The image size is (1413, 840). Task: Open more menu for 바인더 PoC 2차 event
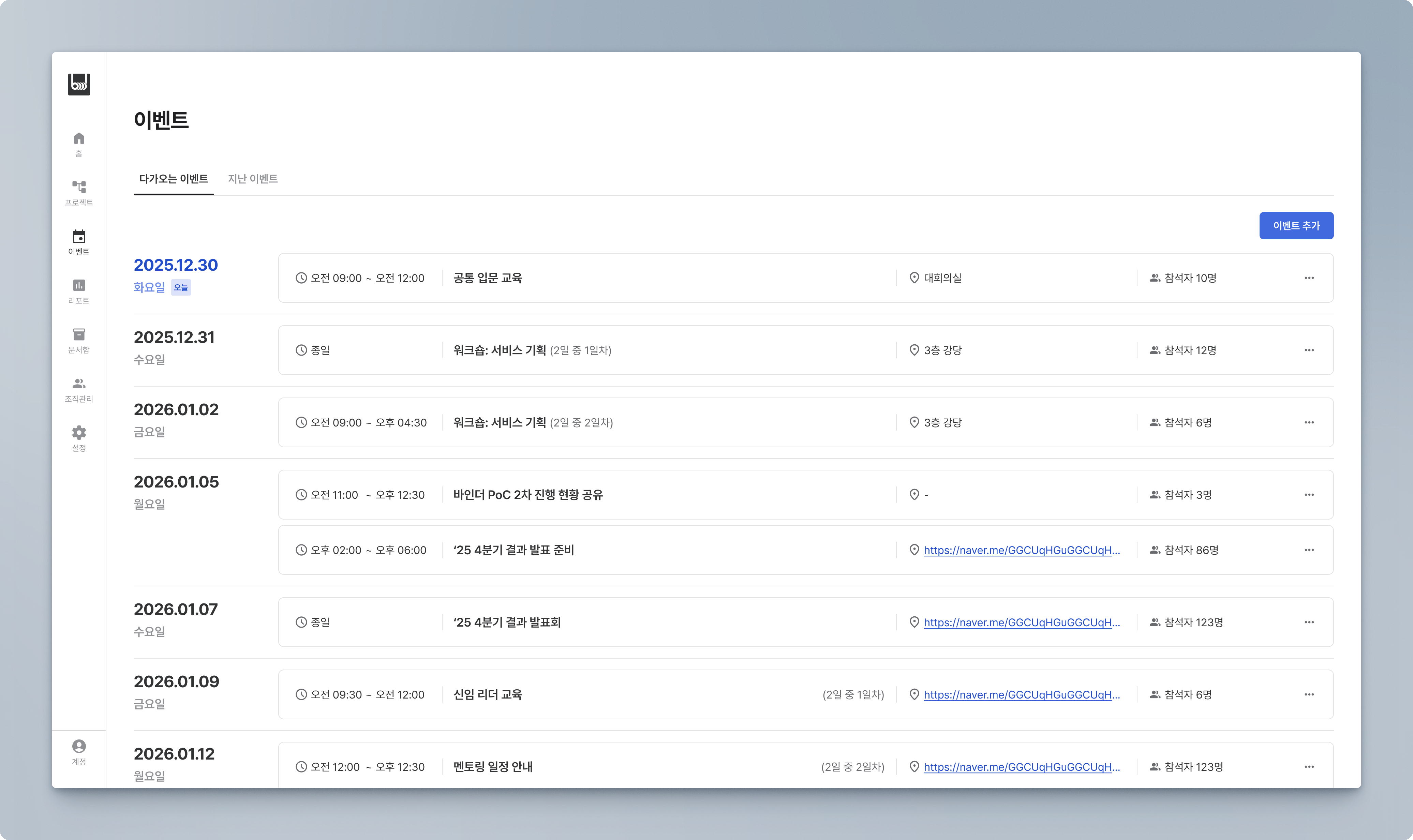1309,495
